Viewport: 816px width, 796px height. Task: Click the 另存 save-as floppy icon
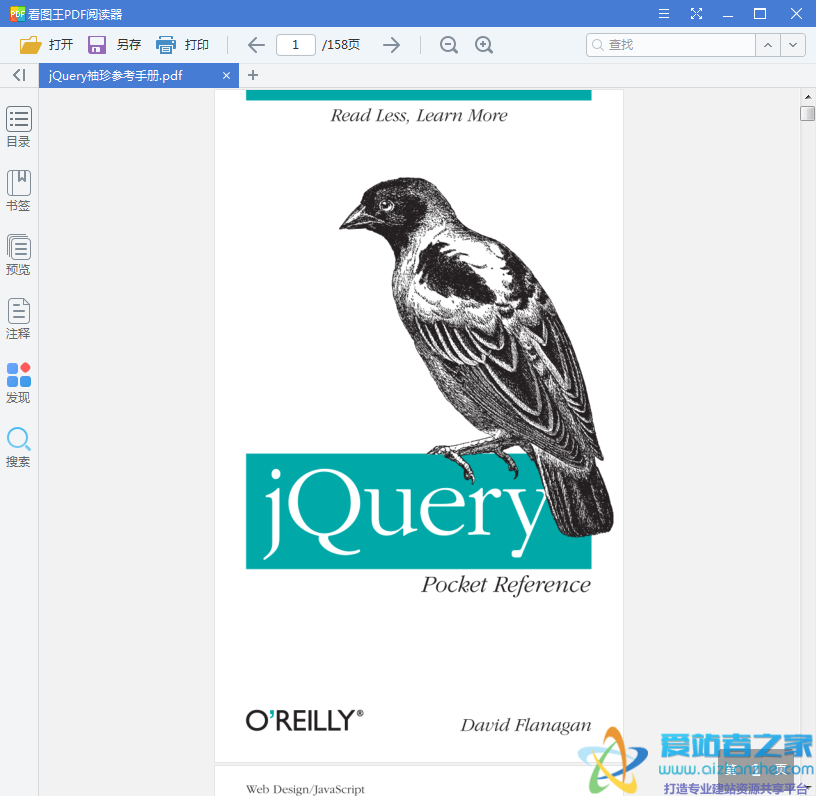click(97, 45)
